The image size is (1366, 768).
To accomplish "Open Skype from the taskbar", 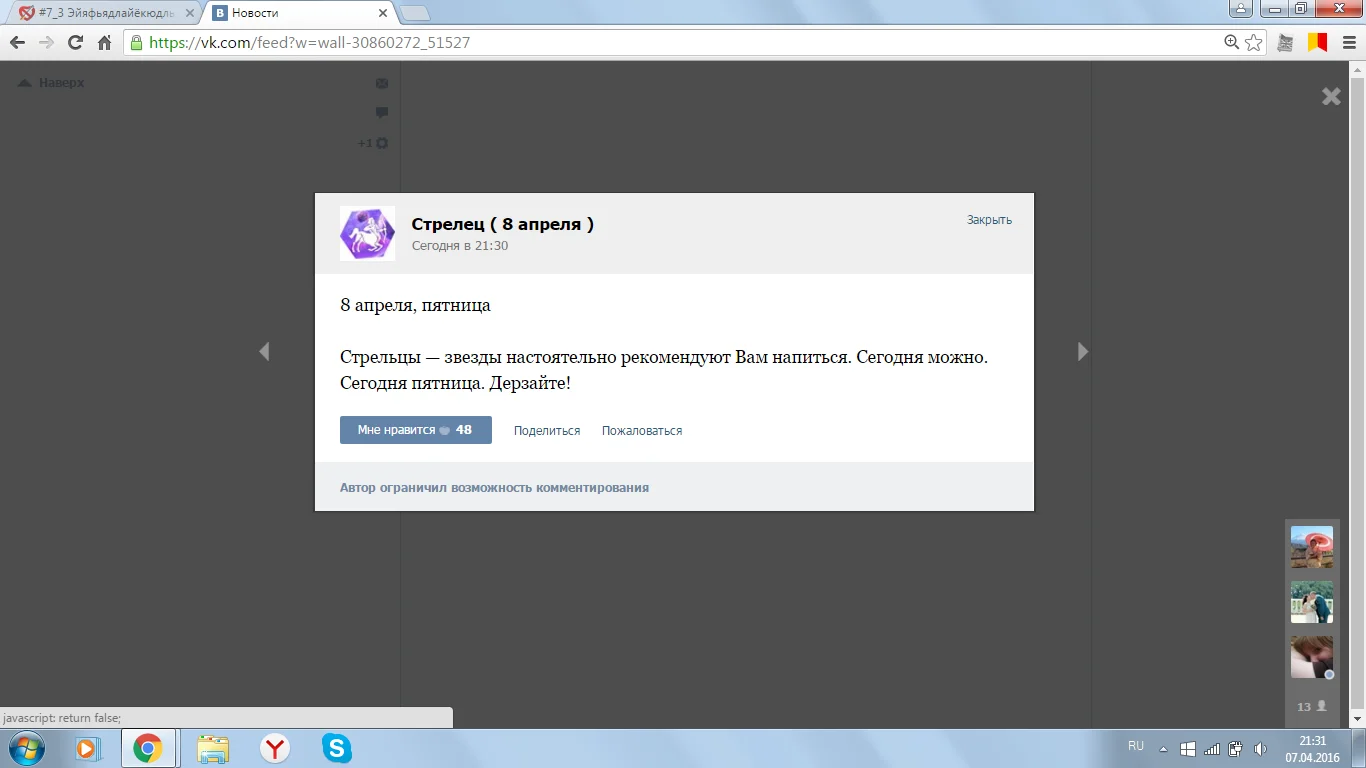I will tap(337, 748).
